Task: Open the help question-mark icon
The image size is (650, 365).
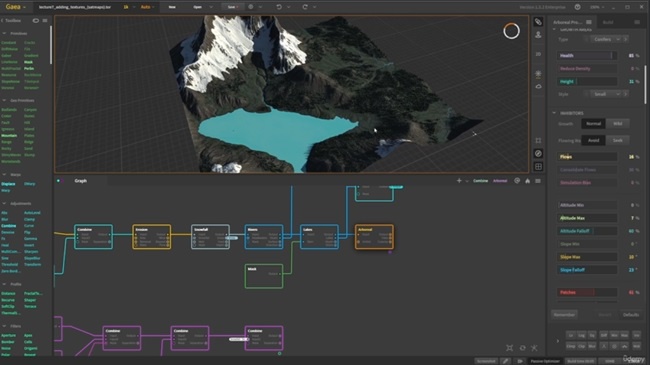Action: (x=577, y=7)
